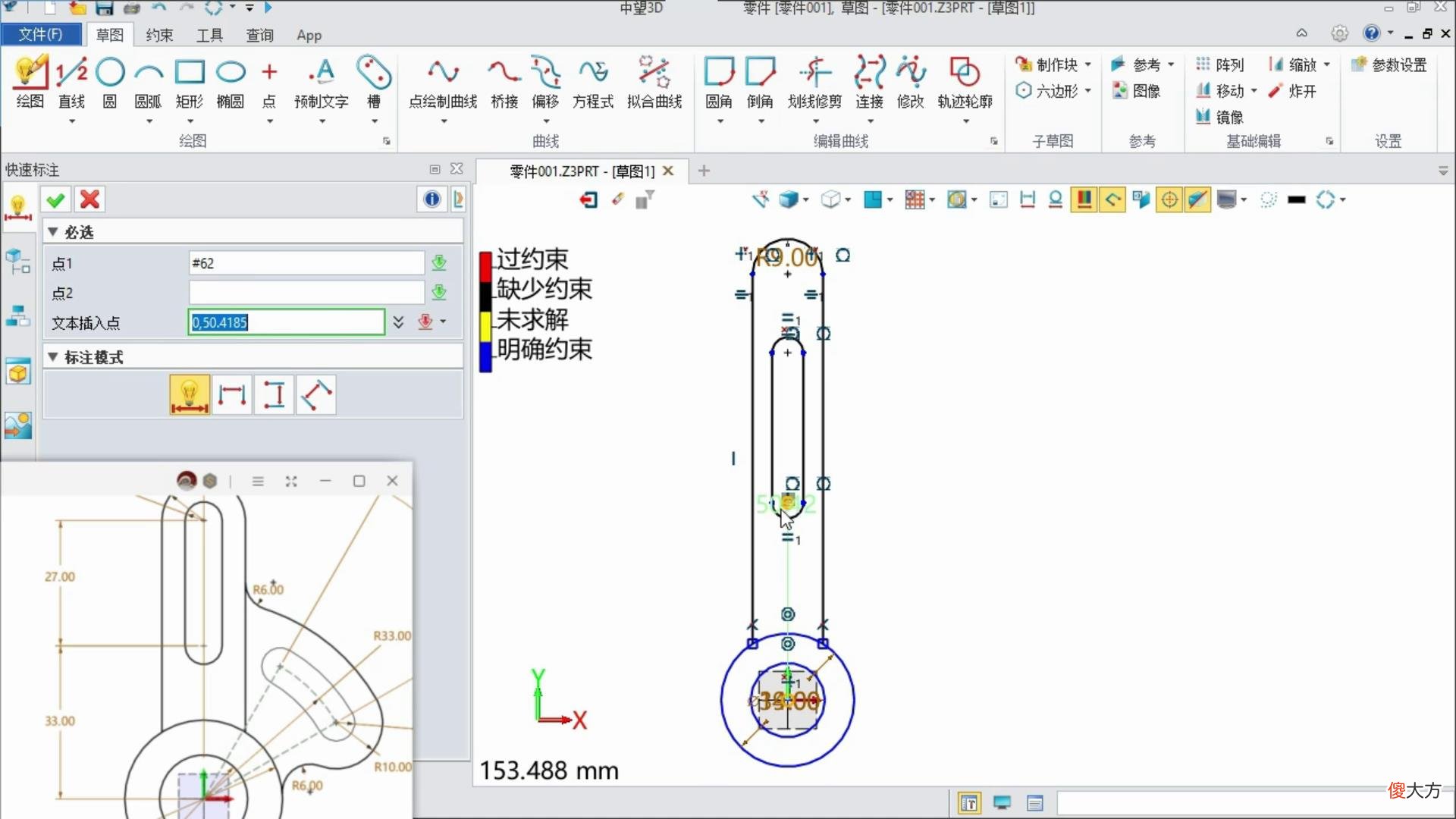Click the 炸开 explode tool
This screenshot has width=1456, height=819.
pyautogui.click(x=1293, y=91)
